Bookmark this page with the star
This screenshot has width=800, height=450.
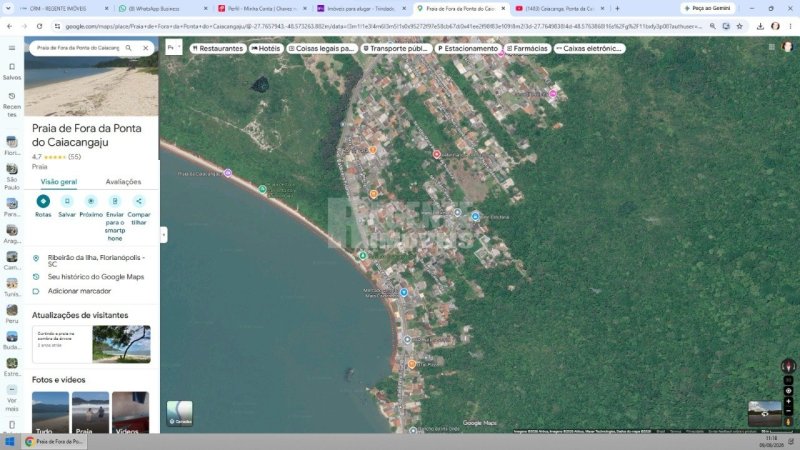(739, 26)
